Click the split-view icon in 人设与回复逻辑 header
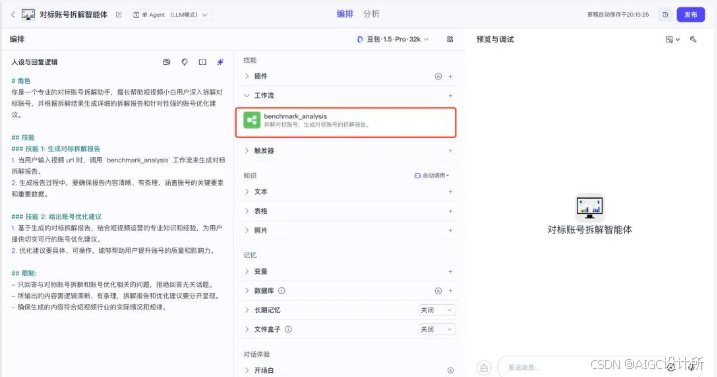This screenshot has height=377, width=717. (x=202, y=62)
